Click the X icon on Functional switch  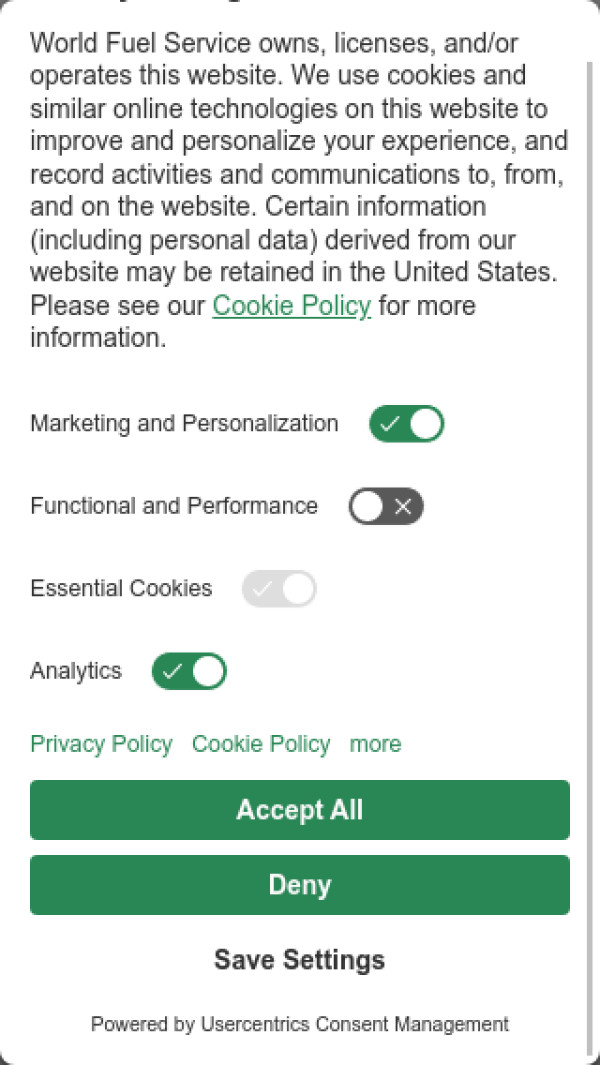[403, 507]
